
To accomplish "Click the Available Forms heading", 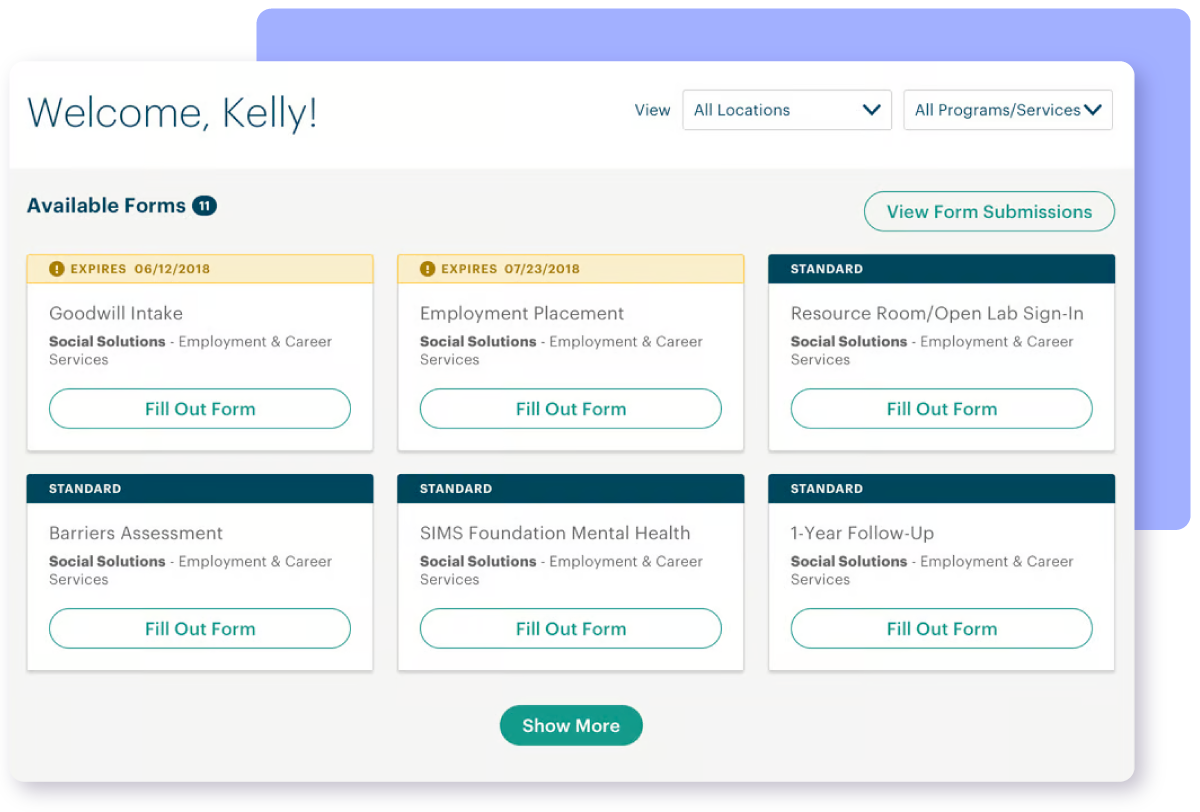I will pos(106,206).
